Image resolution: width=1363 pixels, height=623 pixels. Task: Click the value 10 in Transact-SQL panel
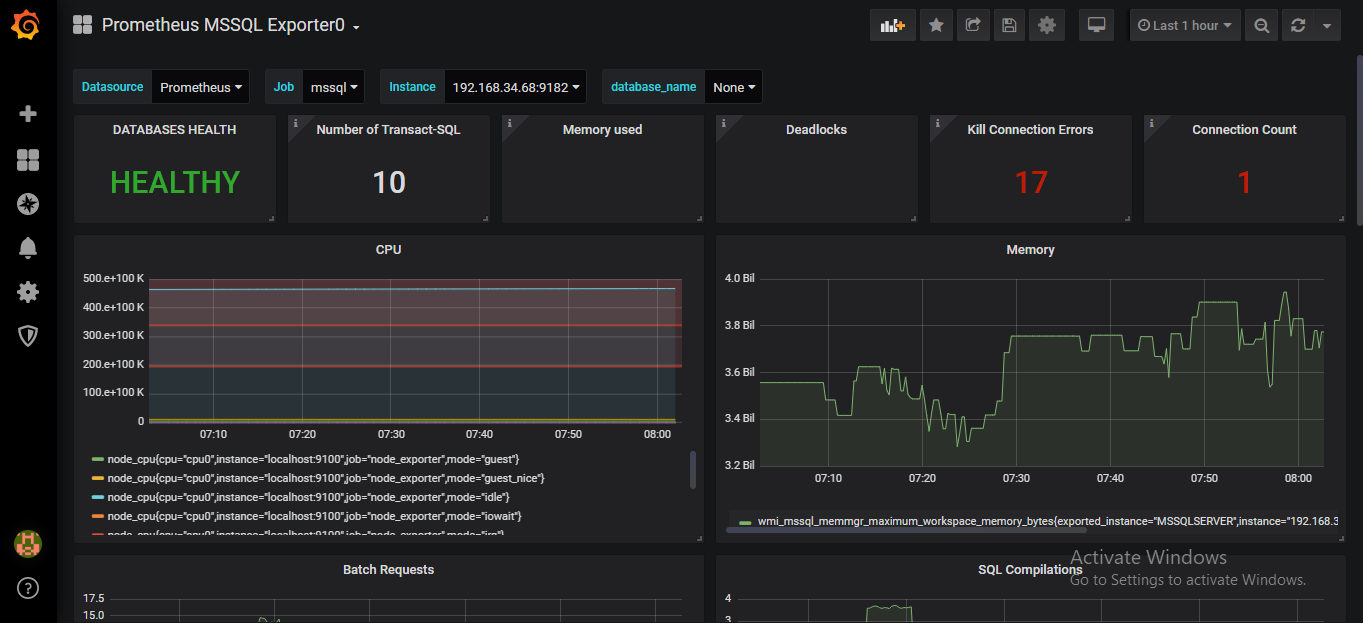tap(389, 182)
